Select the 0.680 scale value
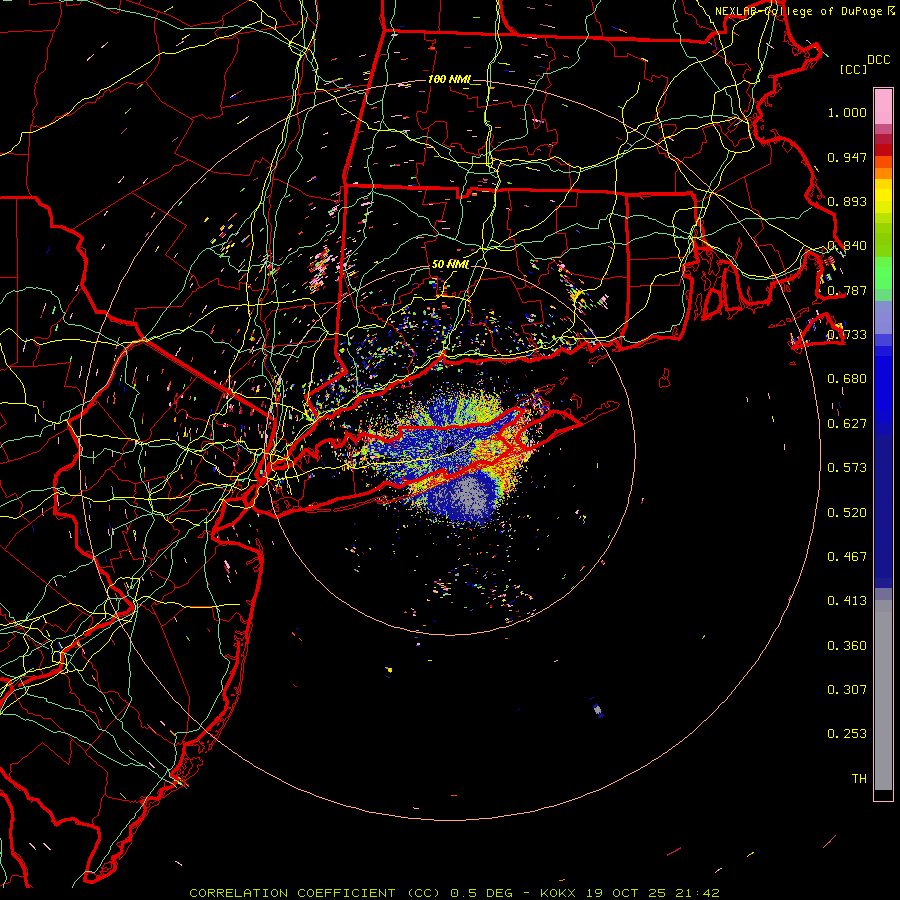The height and width of the screenshot is (900, 900). pyautogui.click(x=847, y=379)
